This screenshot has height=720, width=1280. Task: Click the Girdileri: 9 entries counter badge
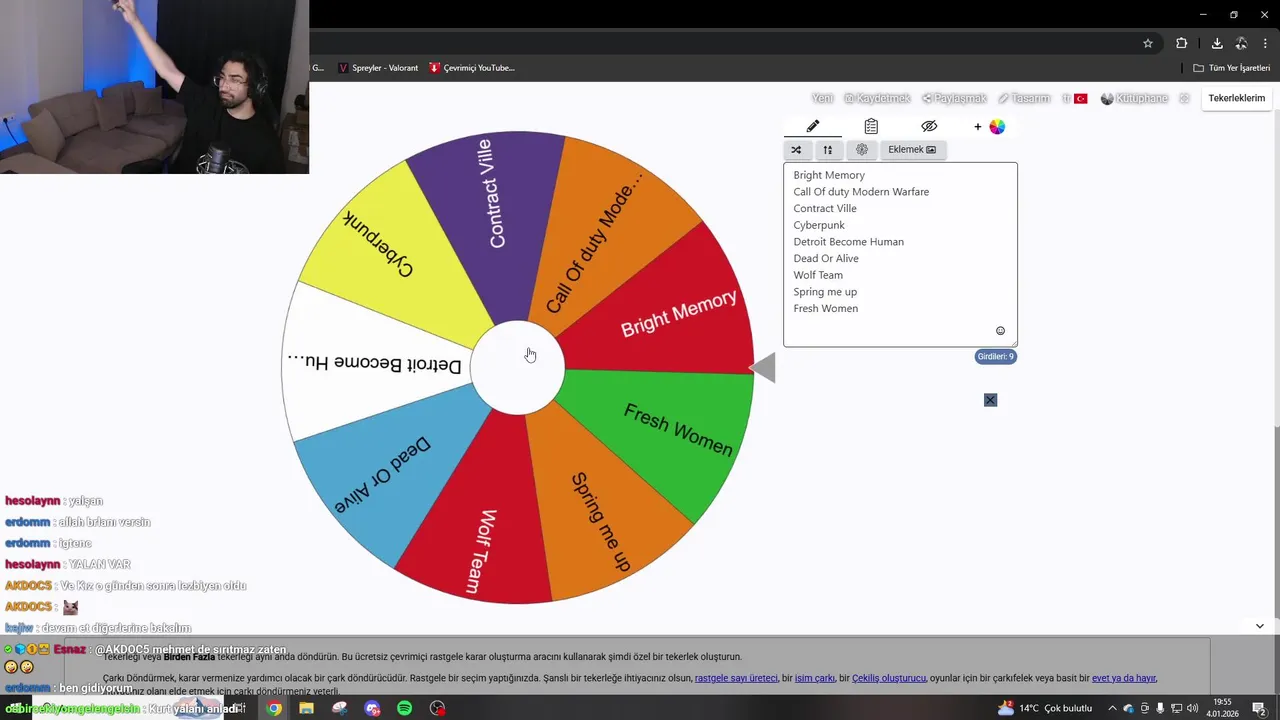pos(996,356)
